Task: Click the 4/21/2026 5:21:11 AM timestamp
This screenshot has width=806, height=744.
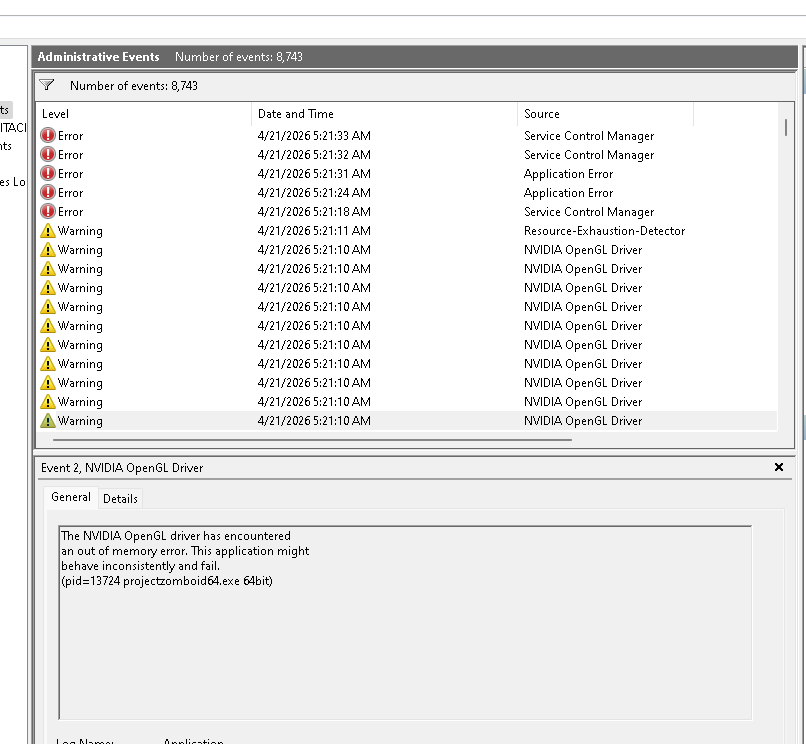Action: (x=314, y=231)
